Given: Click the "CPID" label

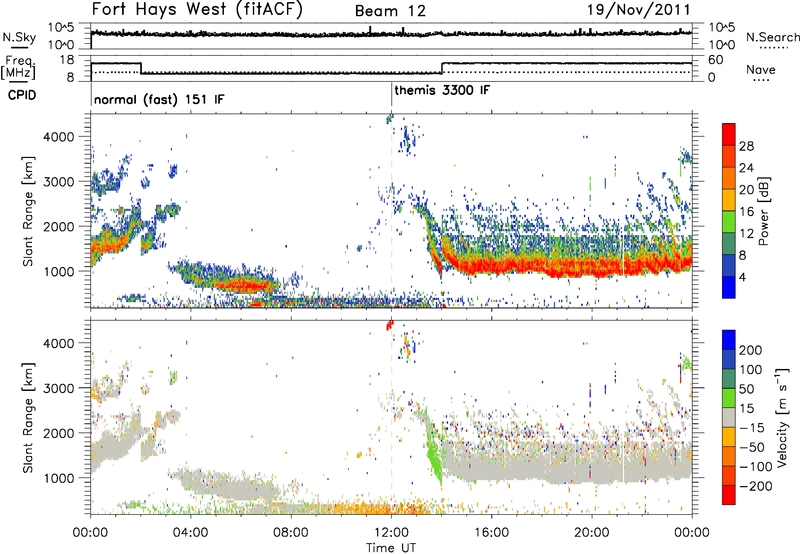Looking at the screenshot, I should [x=22, y=95].
